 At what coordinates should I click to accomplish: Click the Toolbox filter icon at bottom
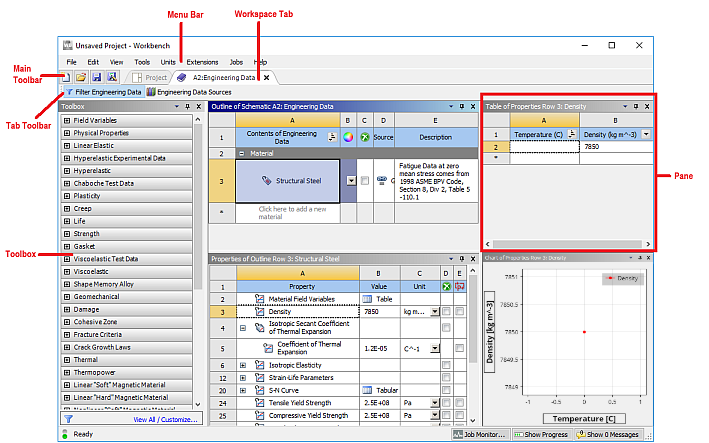tap(67, 420)
